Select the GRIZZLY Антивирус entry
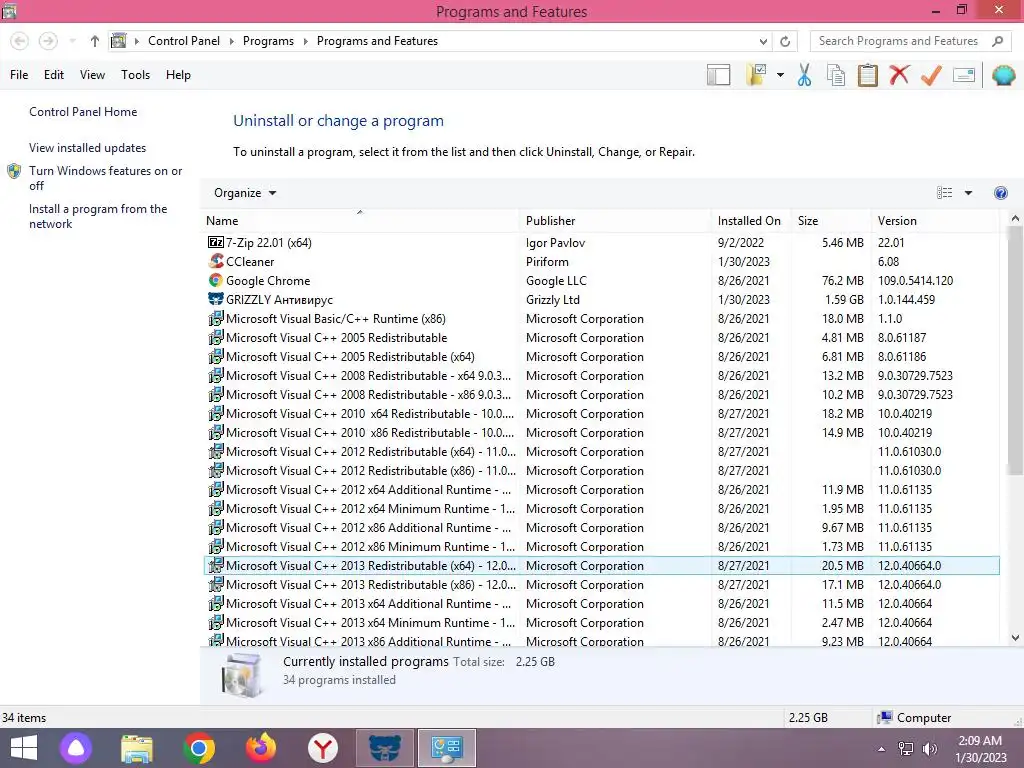 [x=601, y=299]
